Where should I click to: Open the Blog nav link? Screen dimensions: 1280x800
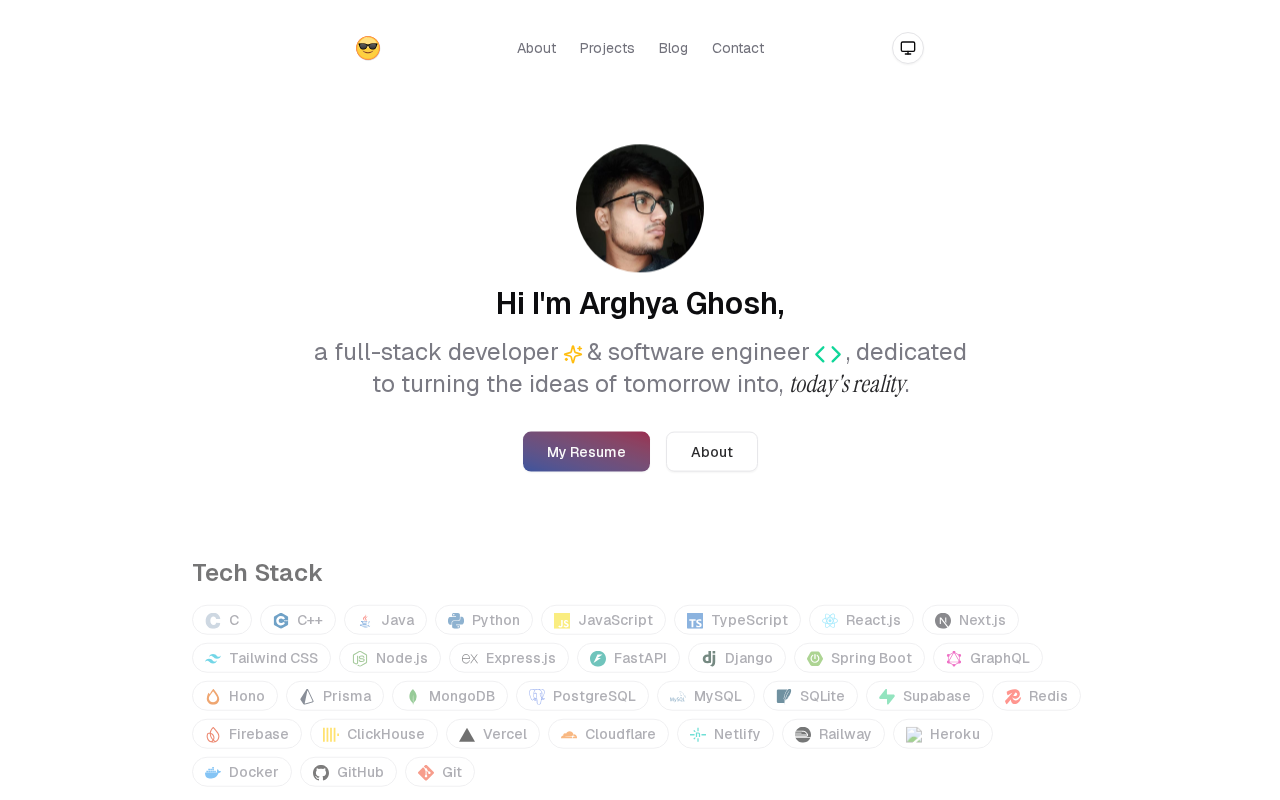673,48
